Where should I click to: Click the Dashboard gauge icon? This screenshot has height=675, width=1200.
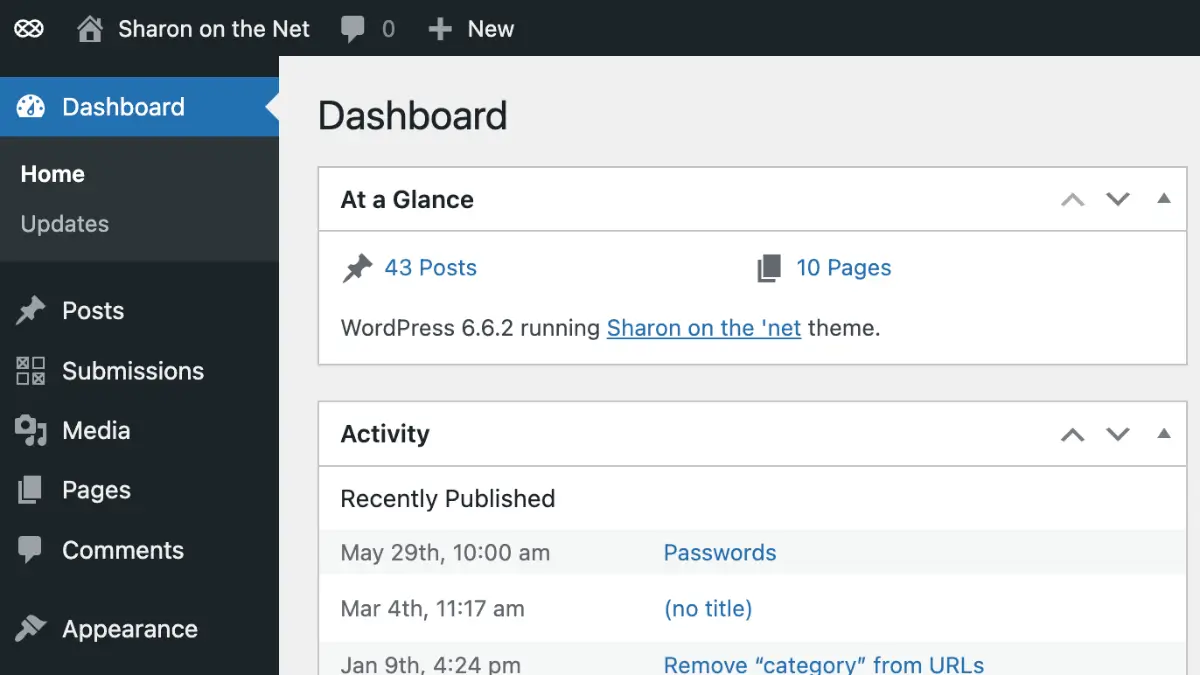[30, 106]
